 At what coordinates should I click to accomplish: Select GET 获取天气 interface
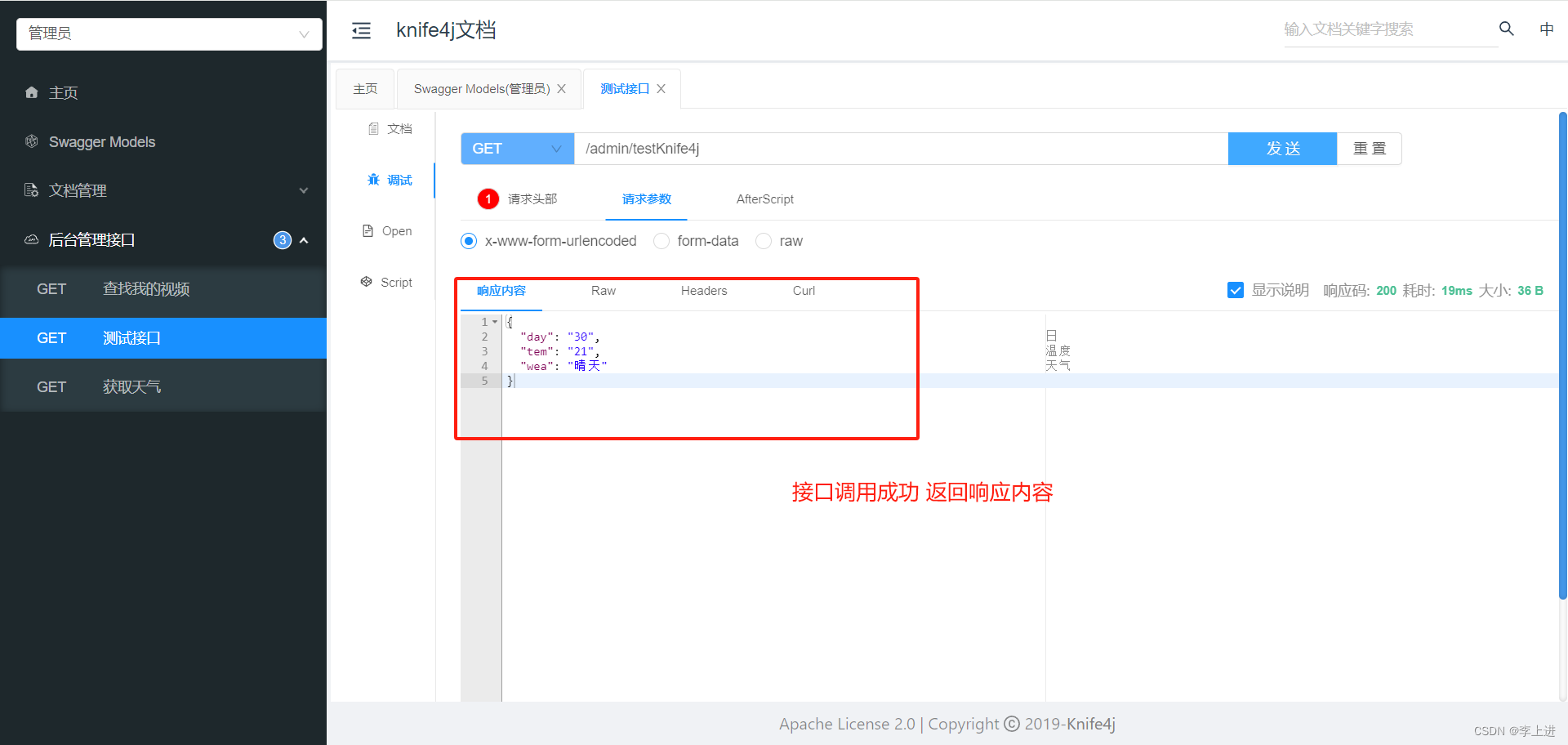tap(163, 387)
